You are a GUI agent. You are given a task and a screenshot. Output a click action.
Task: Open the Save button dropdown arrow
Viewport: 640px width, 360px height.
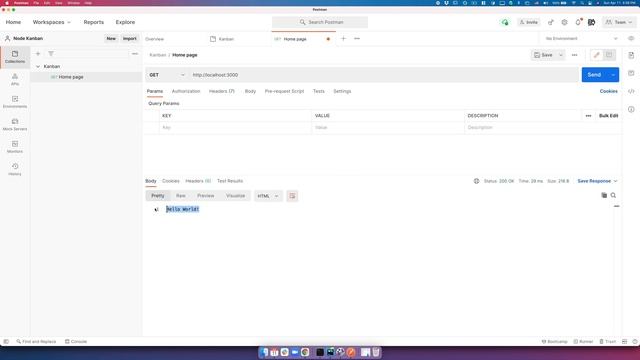pyautogui.click(x=561, y=55)
